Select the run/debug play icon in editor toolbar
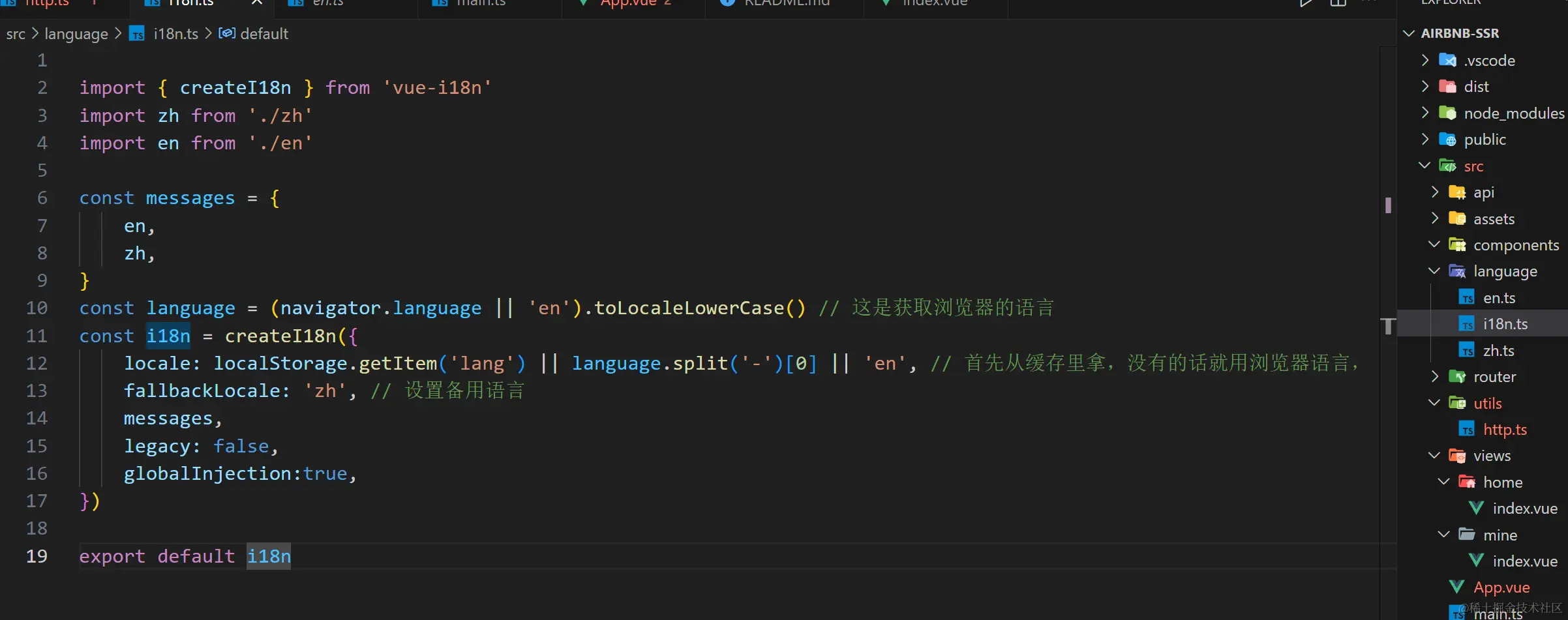This screenshot has height=620, width=1568. (1305, 4)
